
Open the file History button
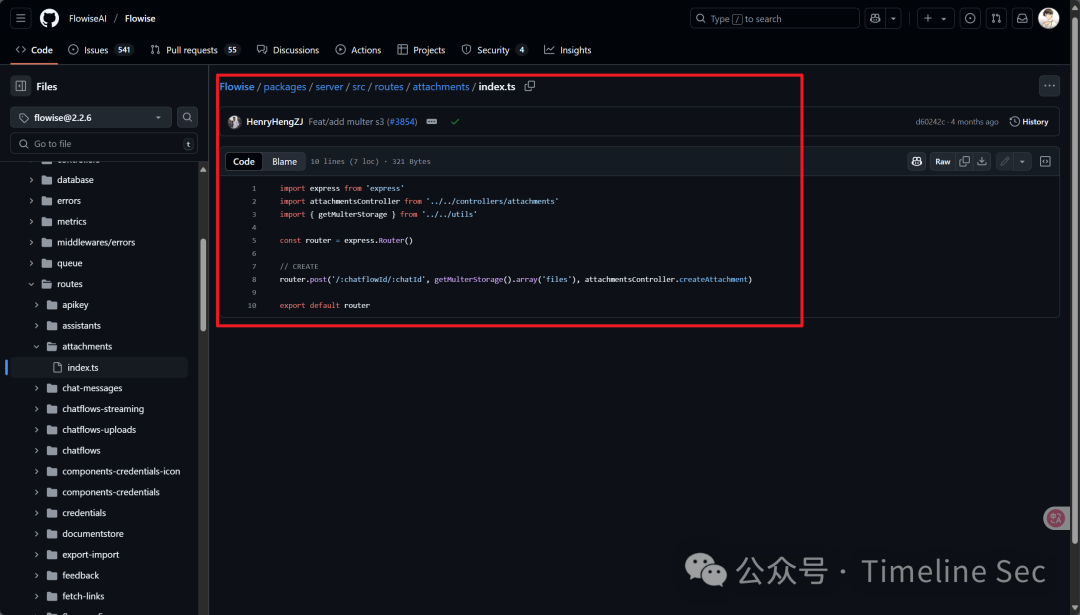tap(1029, 122)
